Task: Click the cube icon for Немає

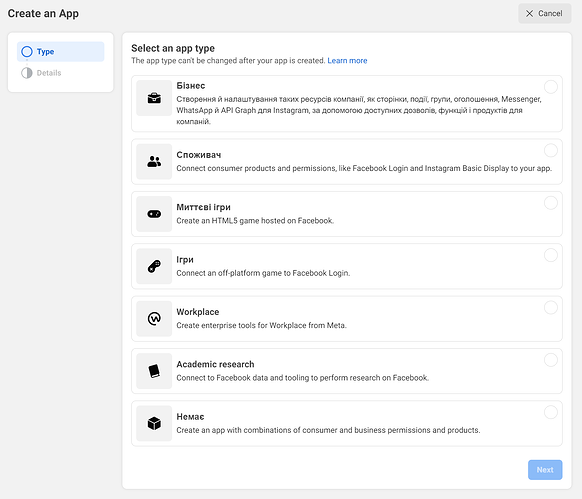Action: click(154, 423)
